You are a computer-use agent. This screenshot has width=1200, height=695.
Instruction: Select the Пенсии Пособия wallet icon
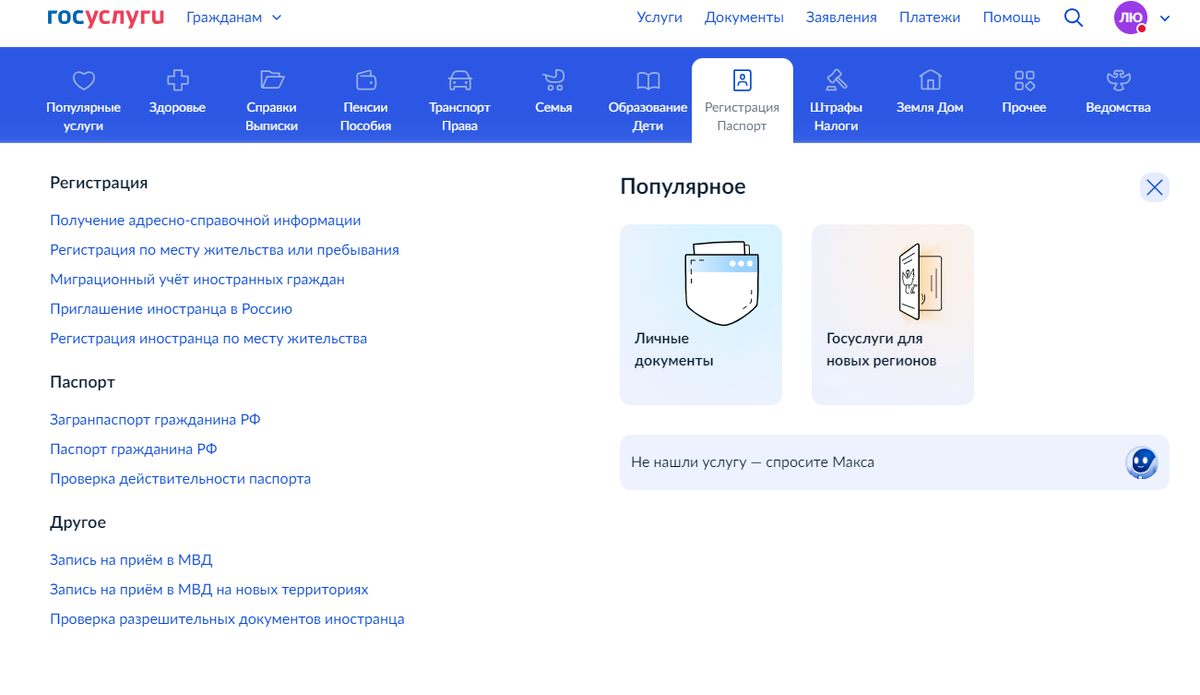366,80
